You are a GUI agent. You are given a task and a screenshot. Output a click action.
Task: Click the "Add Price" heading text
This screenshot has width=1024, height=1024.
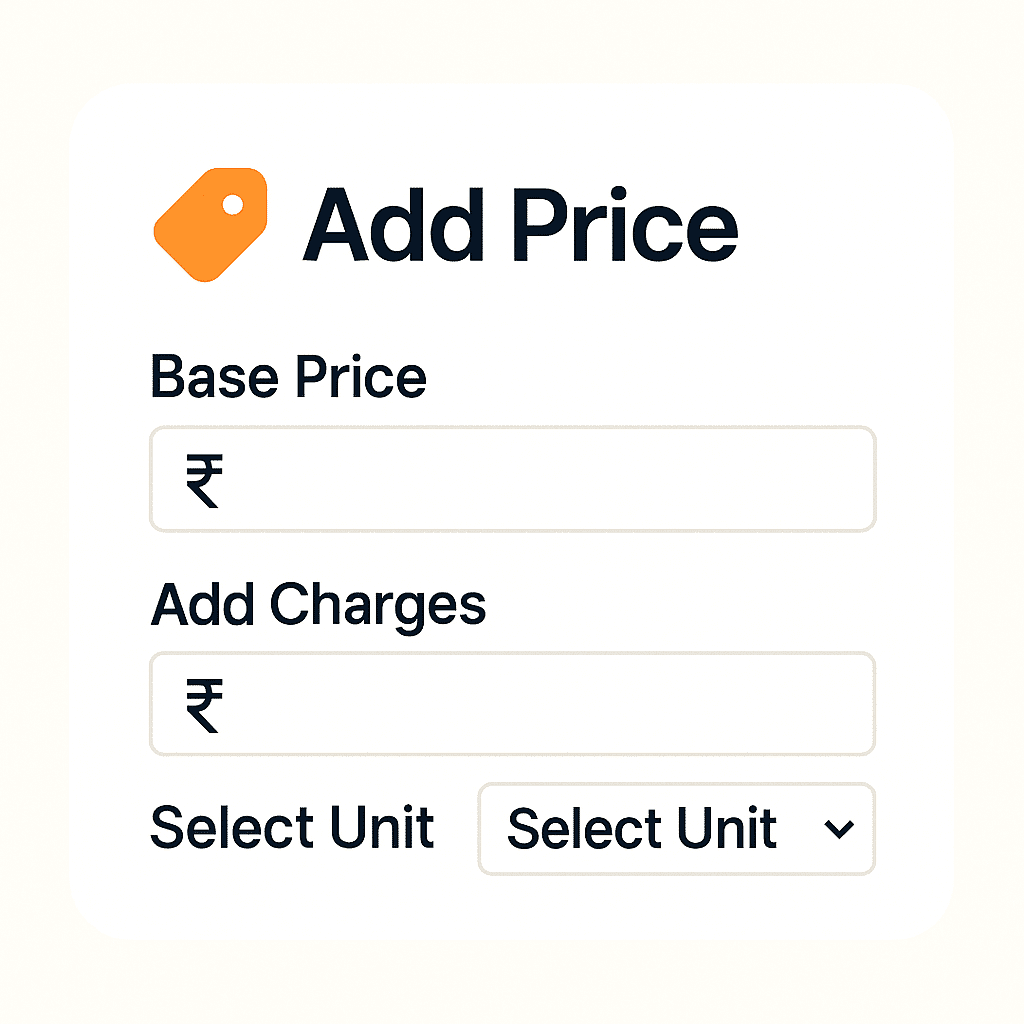point(520,226)
